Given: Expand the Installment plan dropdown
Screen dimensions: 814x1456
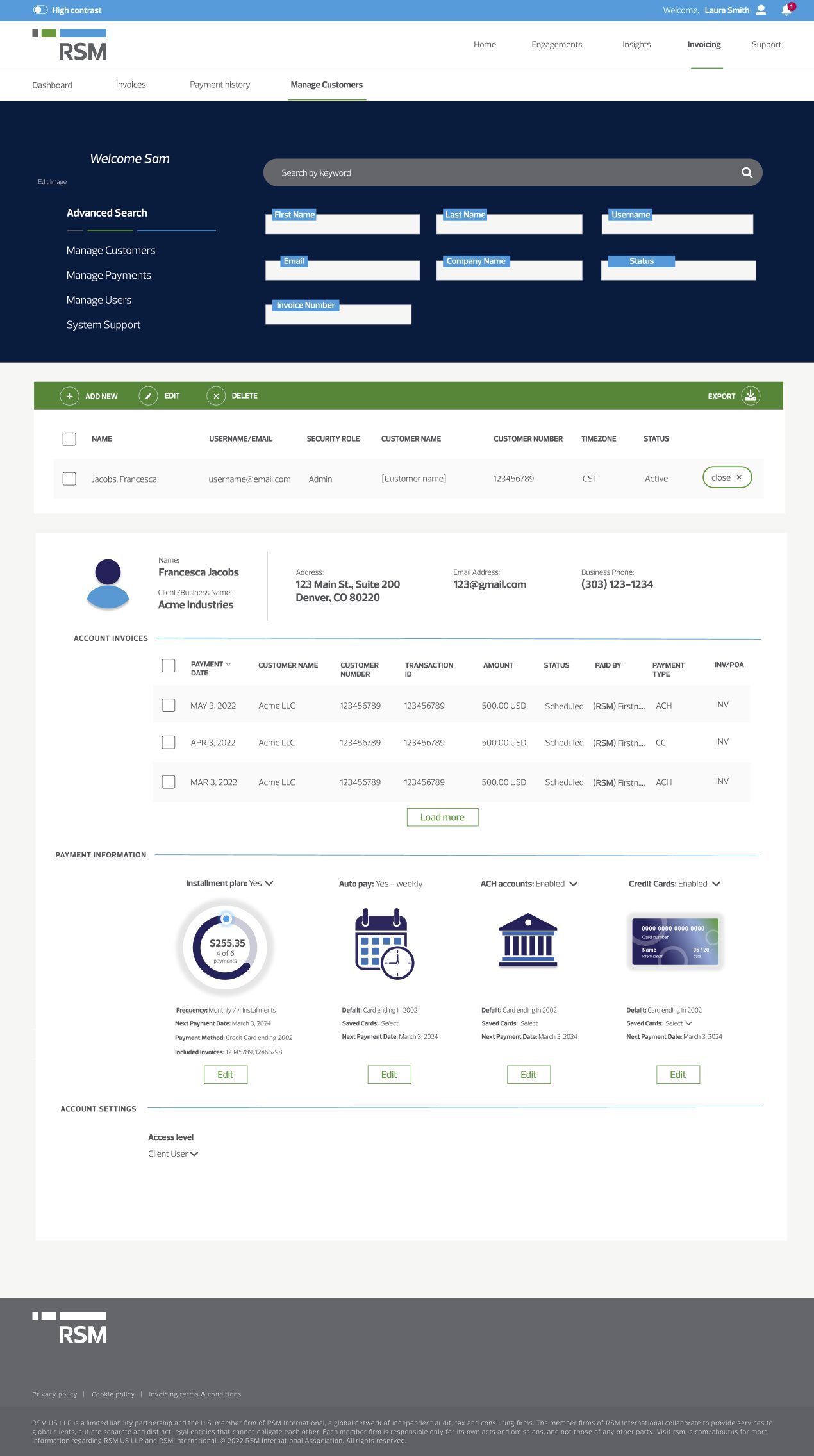Looking at the screenshot, I should point(269,883).
